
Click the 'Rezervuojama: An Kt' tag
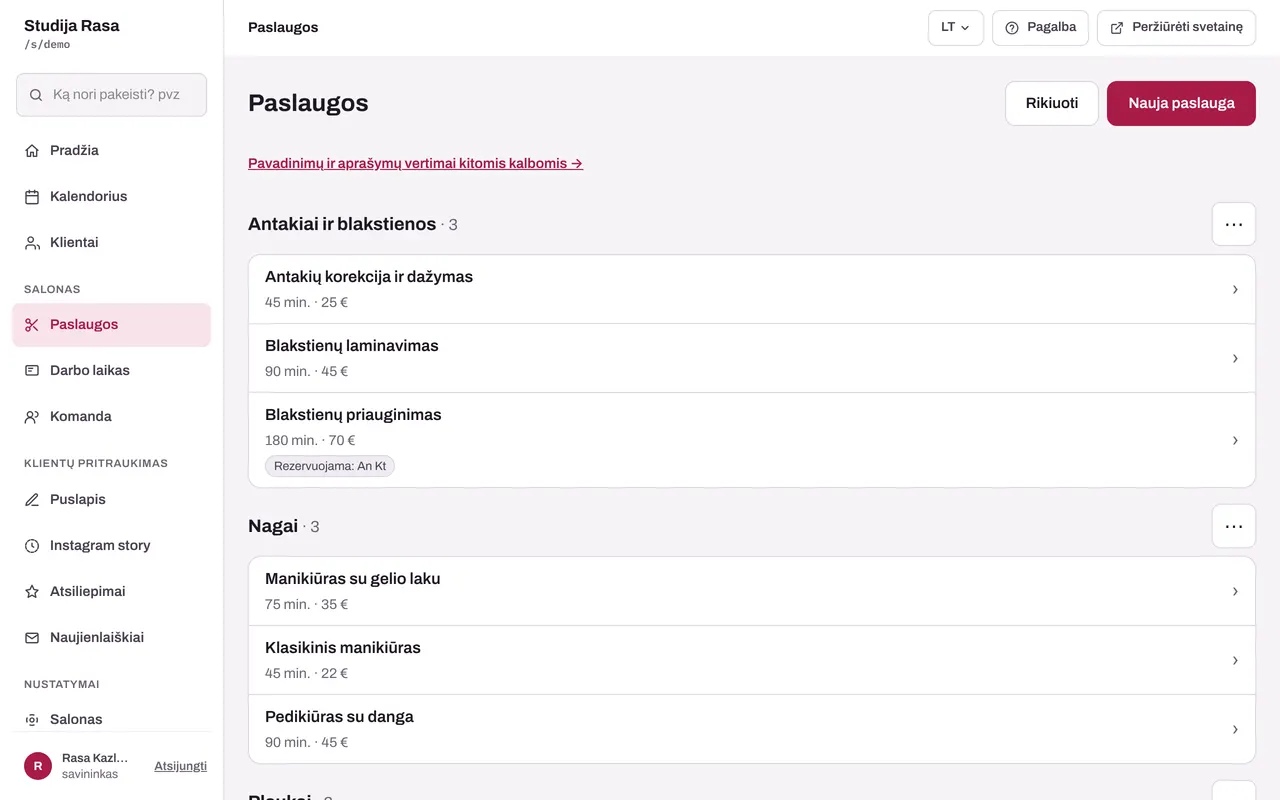(330, 466)
